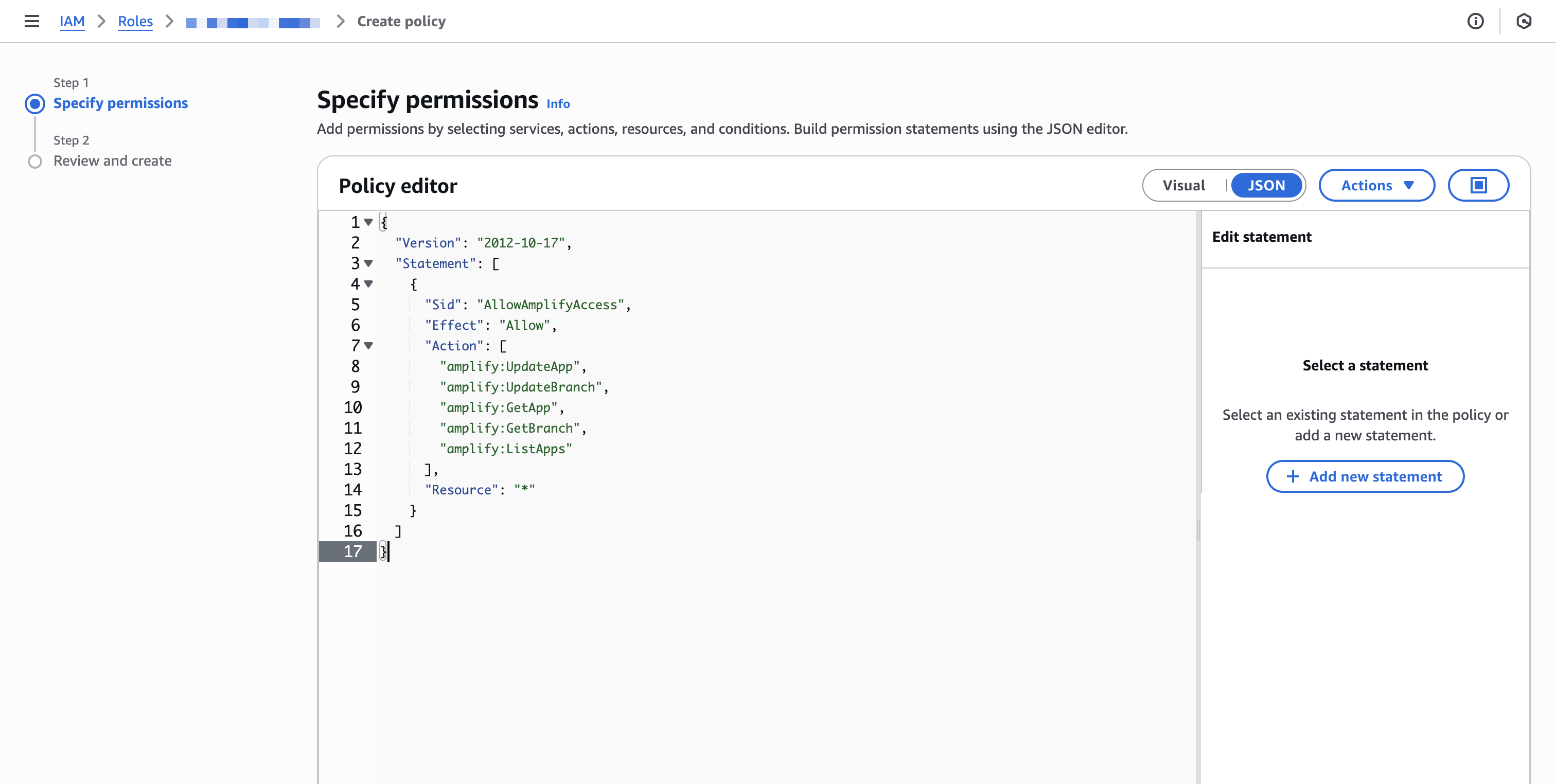The height and width of the screenshot is (784, 1556).
Task: Collapse the Statement array fold on line 3
Action: click(368, 263)
